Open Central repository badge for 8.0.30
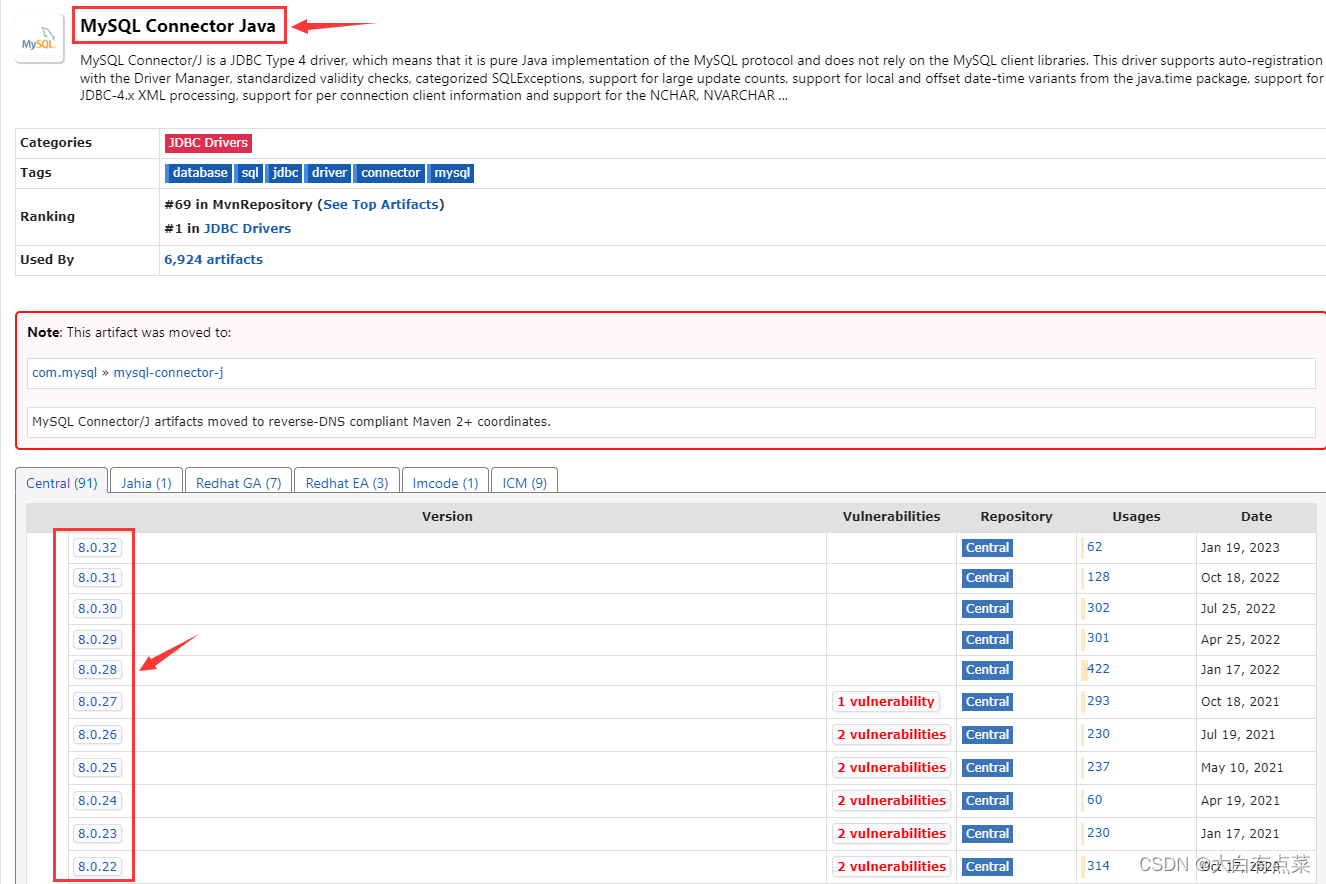Screen dimensions: 1326x884 pyautogui.click(x=987, y=609)
